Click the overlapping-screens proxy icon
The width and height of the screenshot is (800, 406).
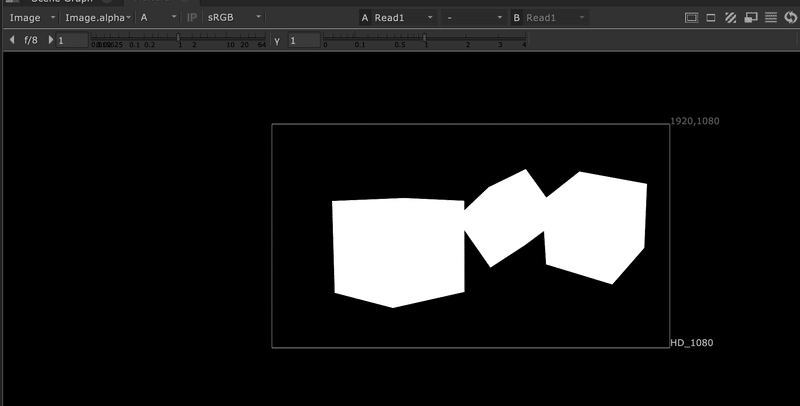(x=751, y=18)
